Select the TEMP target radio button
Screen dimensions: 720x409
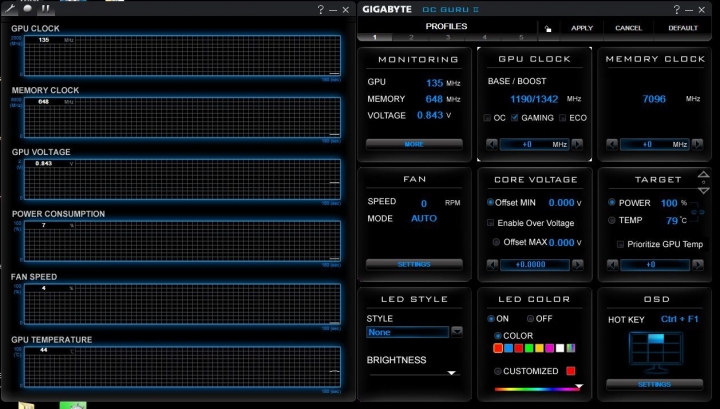[612, 220]
